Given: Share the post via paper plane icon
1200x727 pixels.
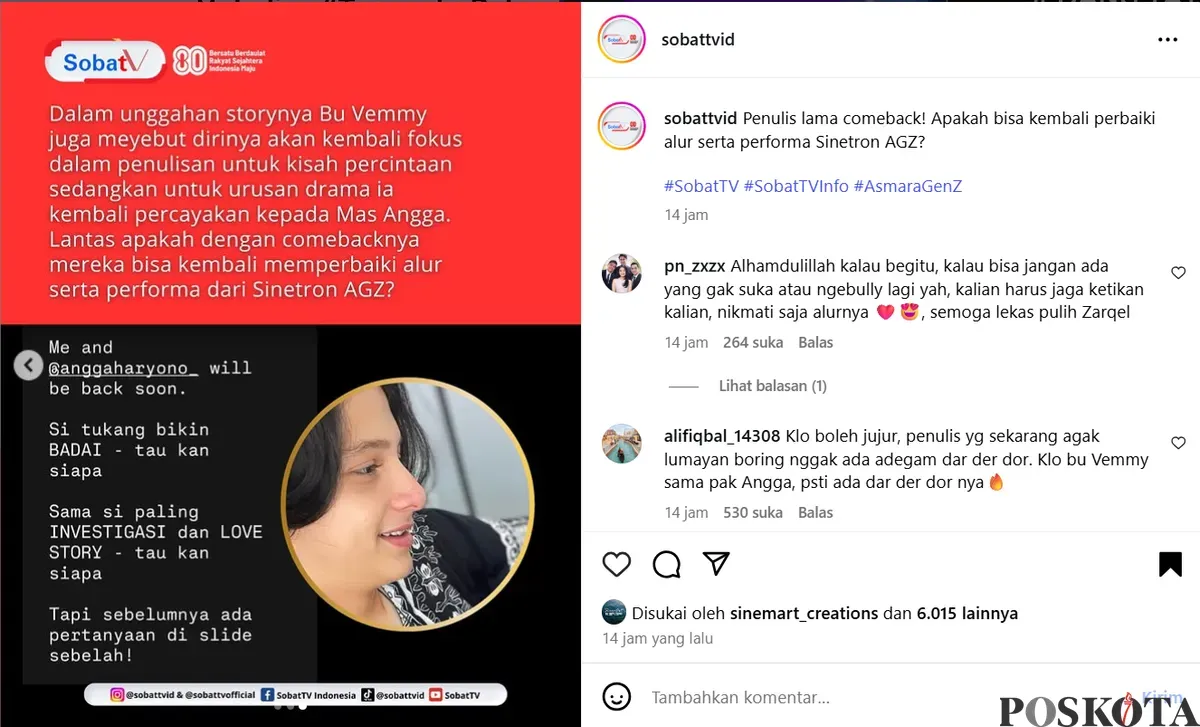Looking at the screenshot, I should pos(716,564).
